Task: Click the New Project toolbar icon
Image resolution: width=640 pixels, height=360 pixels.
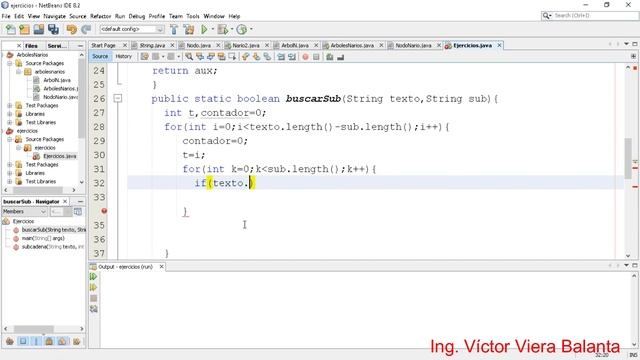Action: click(24, 29)
